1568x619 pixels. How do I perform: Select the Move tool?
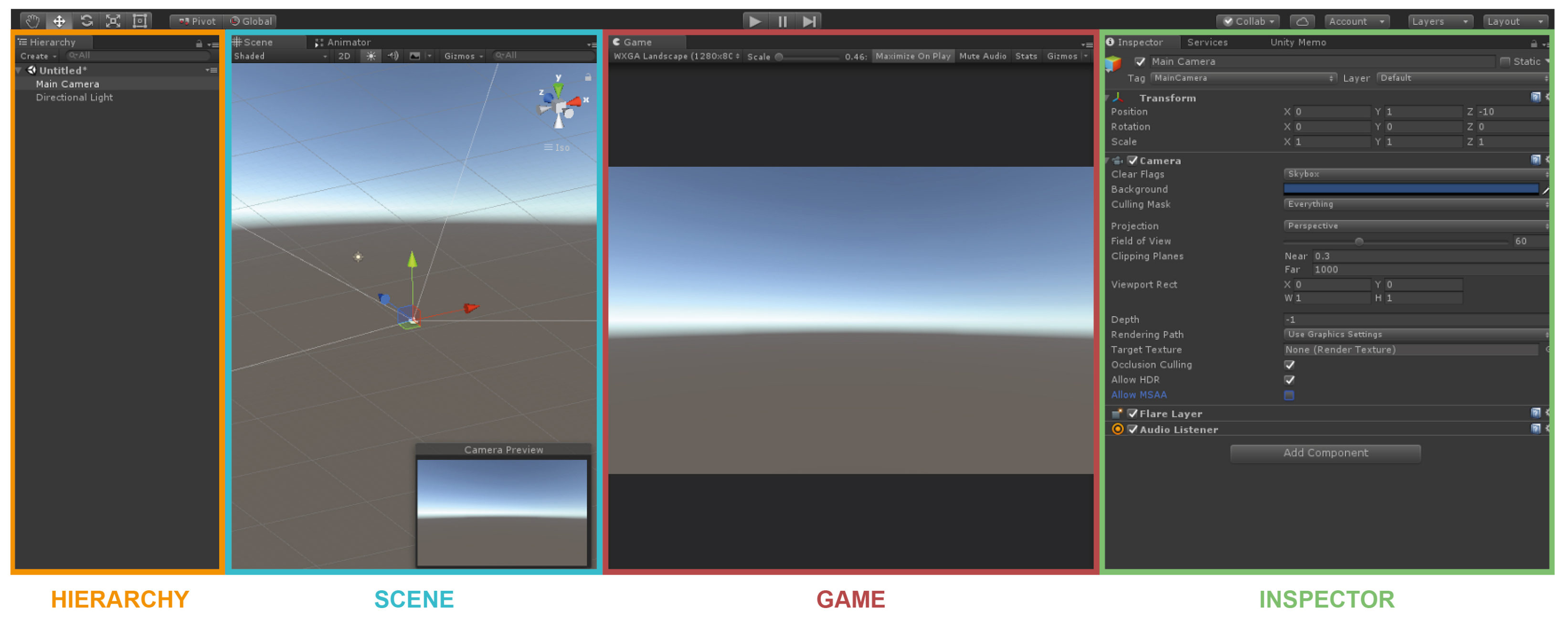[x=59, y=21]
